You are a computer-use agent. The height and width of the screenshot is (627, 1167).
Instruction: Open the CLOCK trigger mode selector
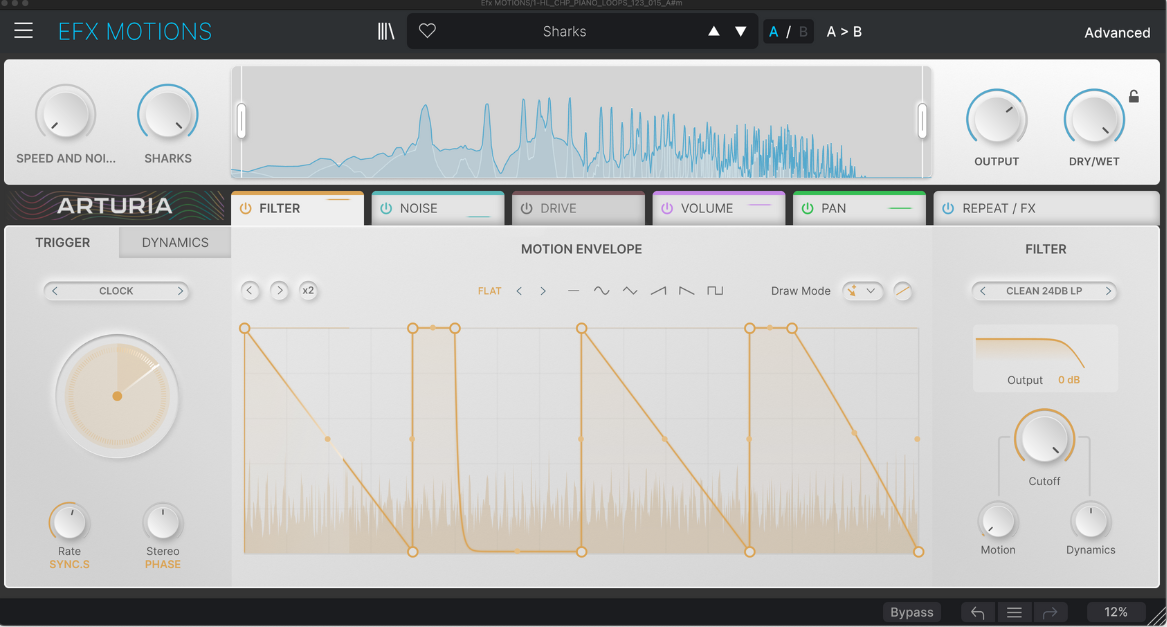[116, 290]
